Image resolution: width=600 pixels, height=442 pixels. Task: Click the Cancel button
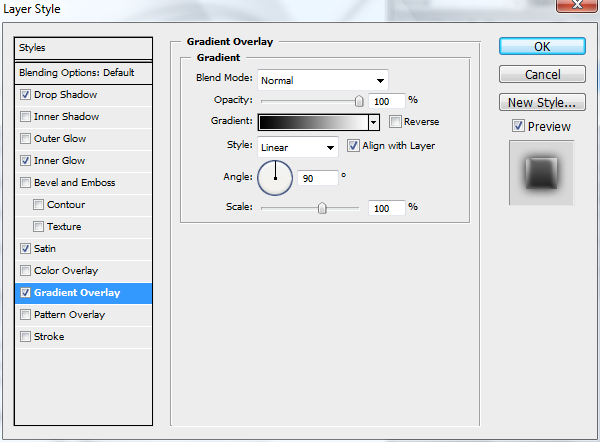click(542, 74)
